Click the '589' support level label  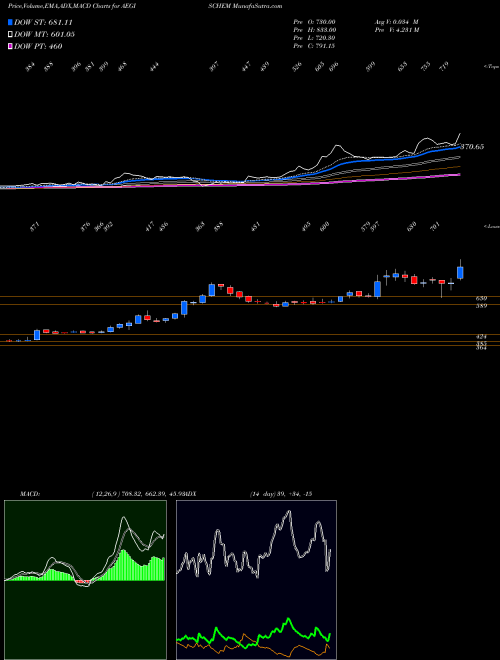(481, 306)
